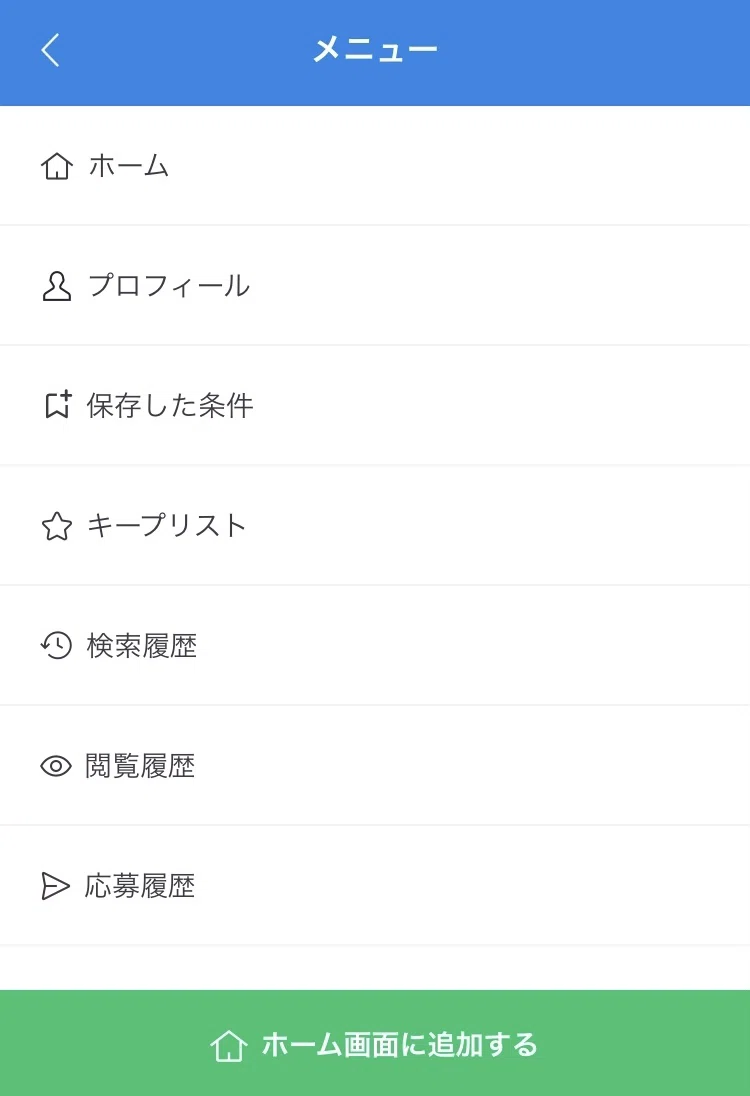Viewport: 750px width, 1096px height.
Task: Tap ホーム画面に追加する button
Action: tap(375, 1043)
